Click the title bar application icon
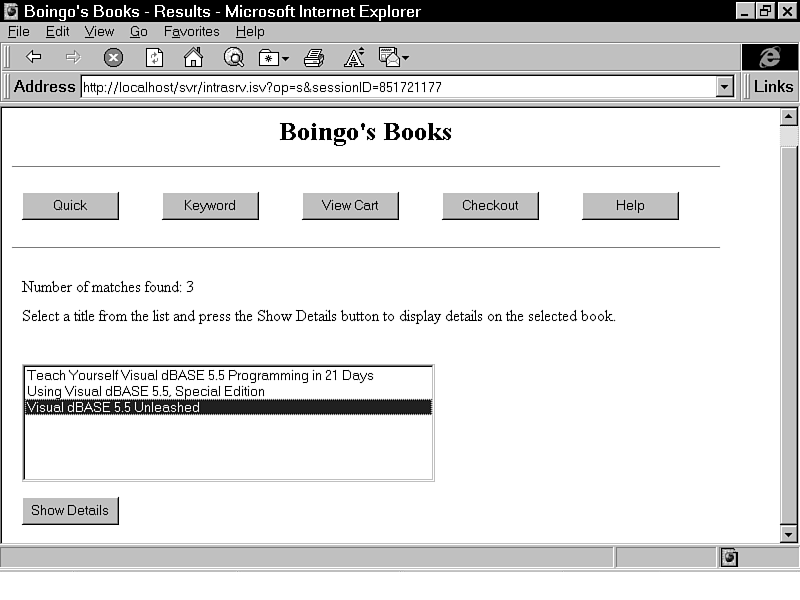The image size is (800, 600). [x=11, y=11]
